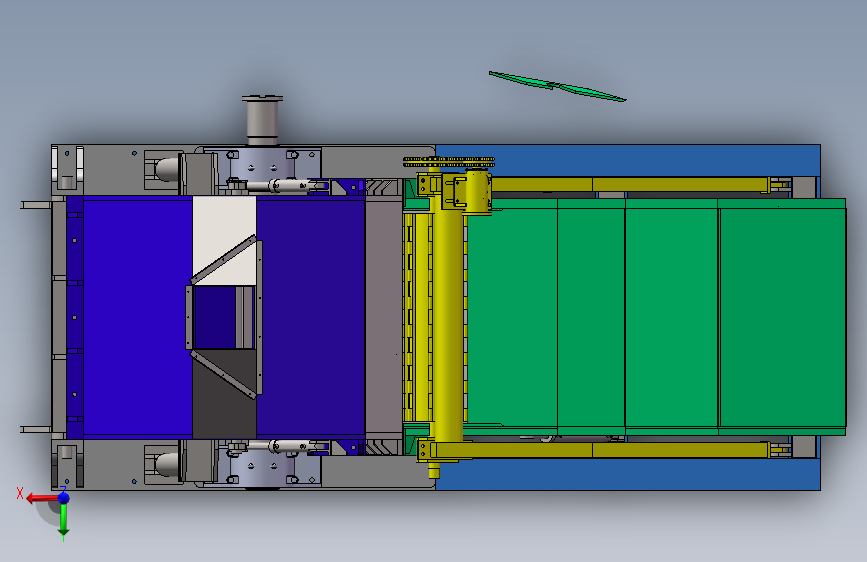Pick the gray cylindrical pipe atop the machine

tap(262, 120)
